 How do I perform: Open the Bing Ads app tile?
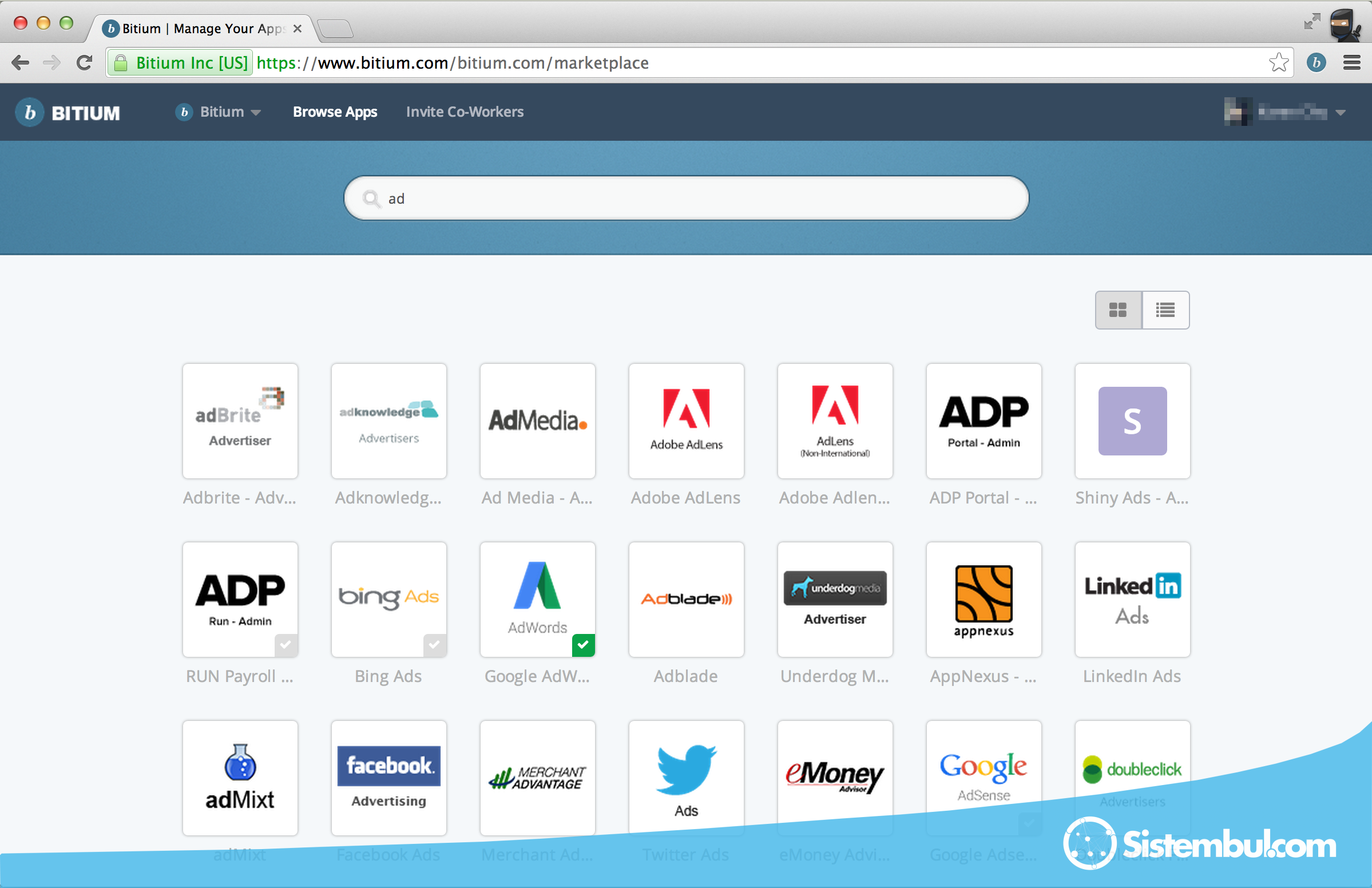click(x=388, y=599)
